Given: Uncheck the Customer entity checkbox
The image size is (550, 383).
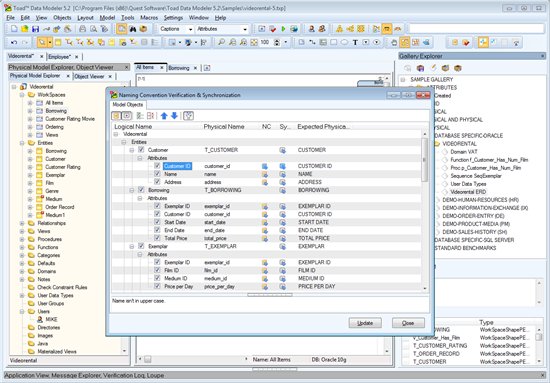Looking at the screenshot, I should tap(141, 150).
